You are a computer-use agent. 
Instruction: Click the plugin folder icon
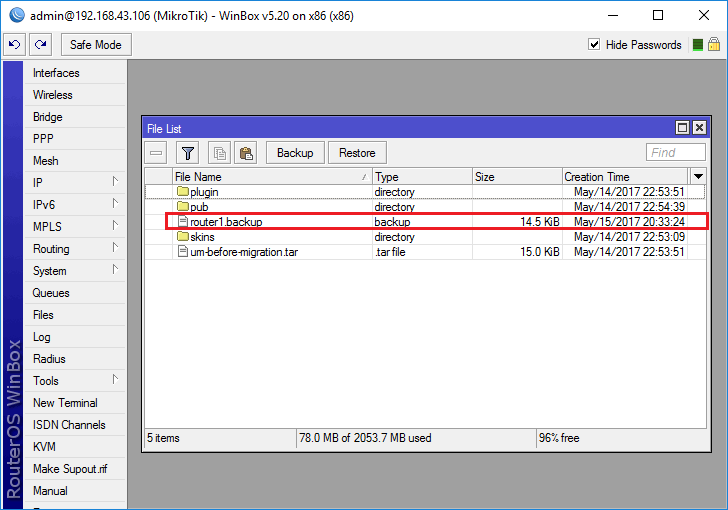[x=183, y=191]
